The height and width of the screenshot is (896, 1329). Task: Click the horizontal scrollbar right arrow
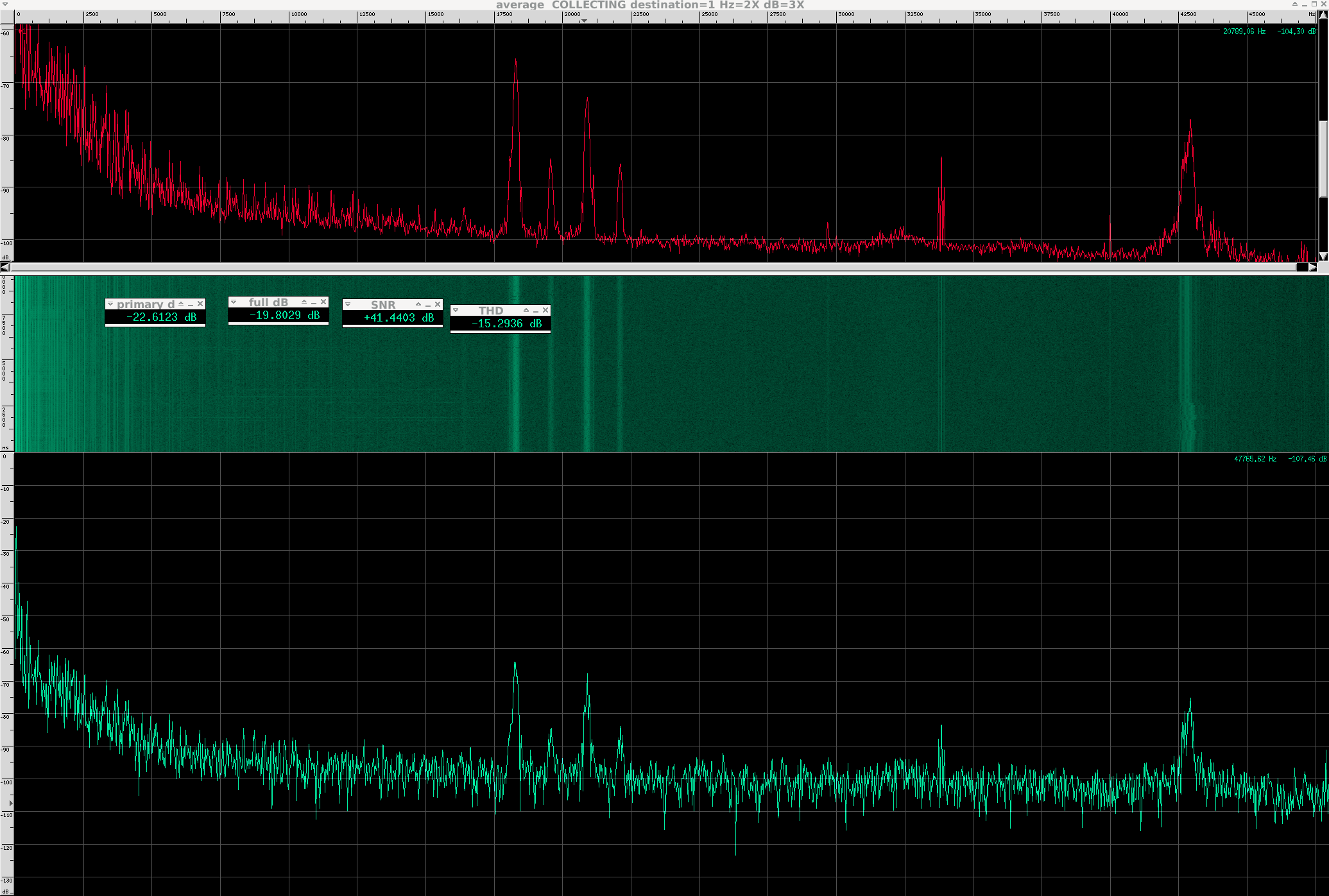click(1312, 267)
